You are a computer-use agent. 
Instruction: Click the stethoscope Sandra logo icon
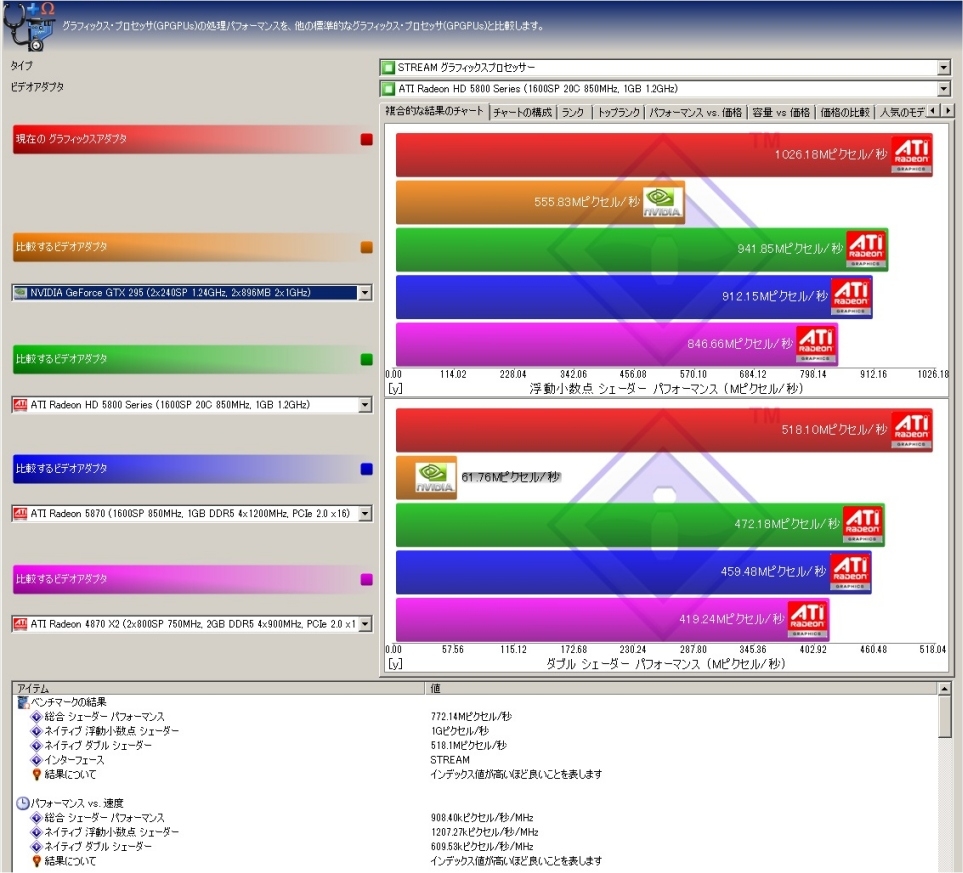coord(28,26)
